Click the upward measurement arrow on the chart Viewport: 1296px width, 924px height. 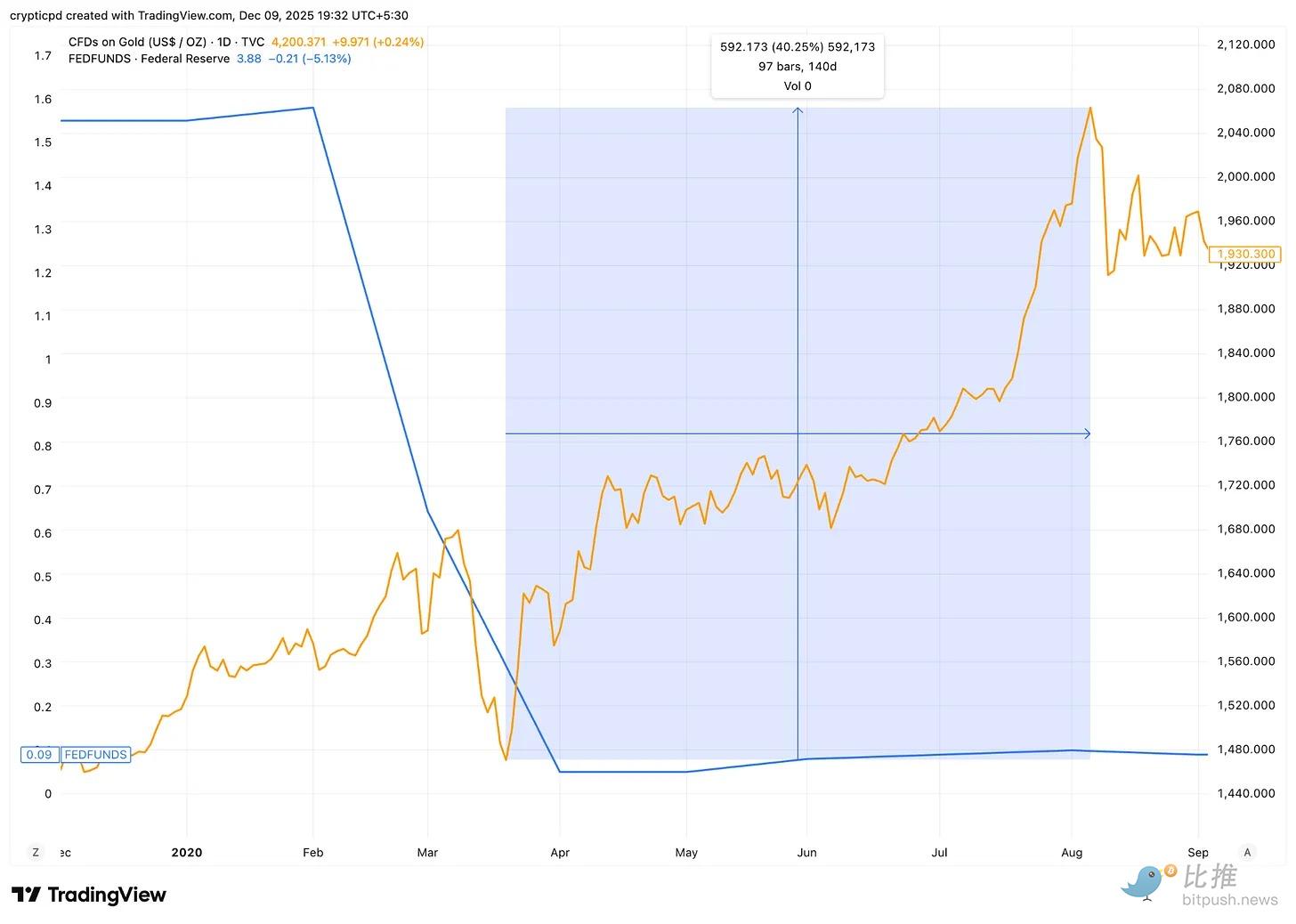(x=798, y=112)
